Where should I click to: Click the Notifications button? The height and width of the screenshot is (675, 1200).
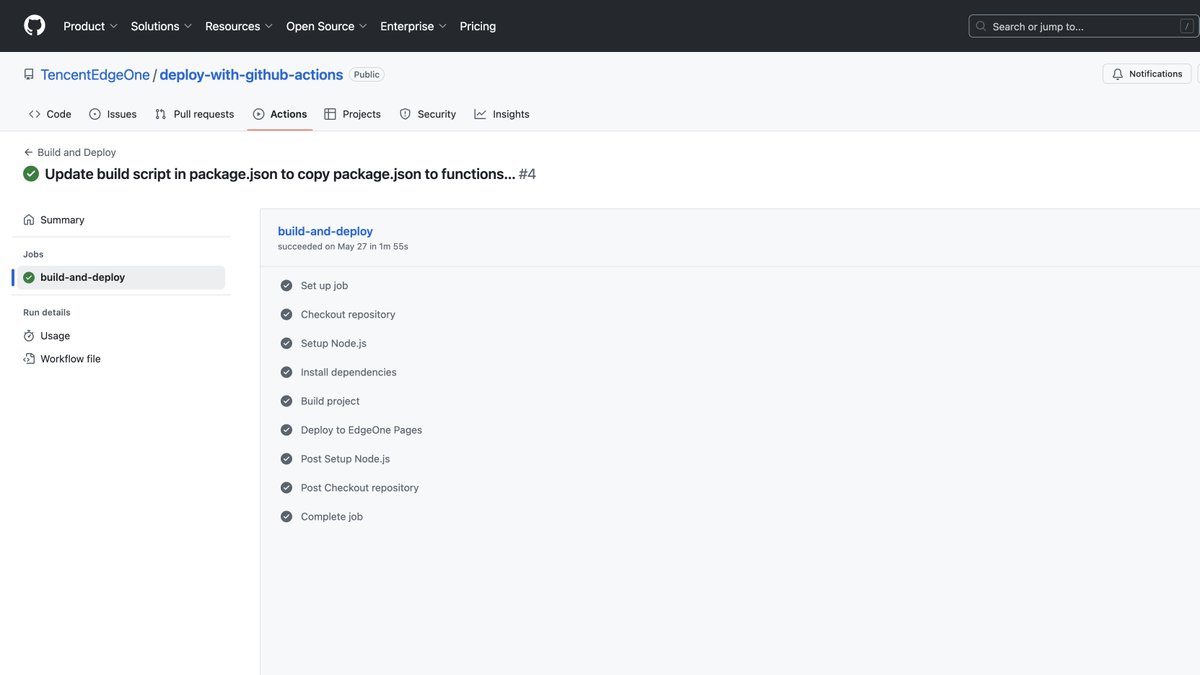(1147, 74)
